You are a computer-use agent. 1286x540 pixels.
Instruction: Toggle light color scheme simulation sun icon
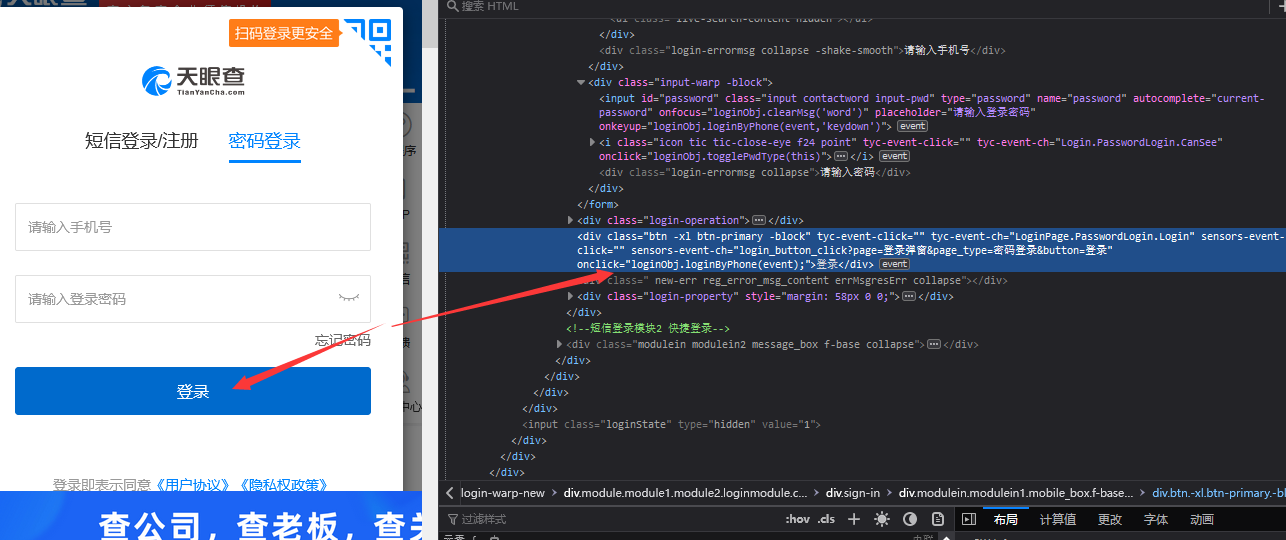coord(881,520)
